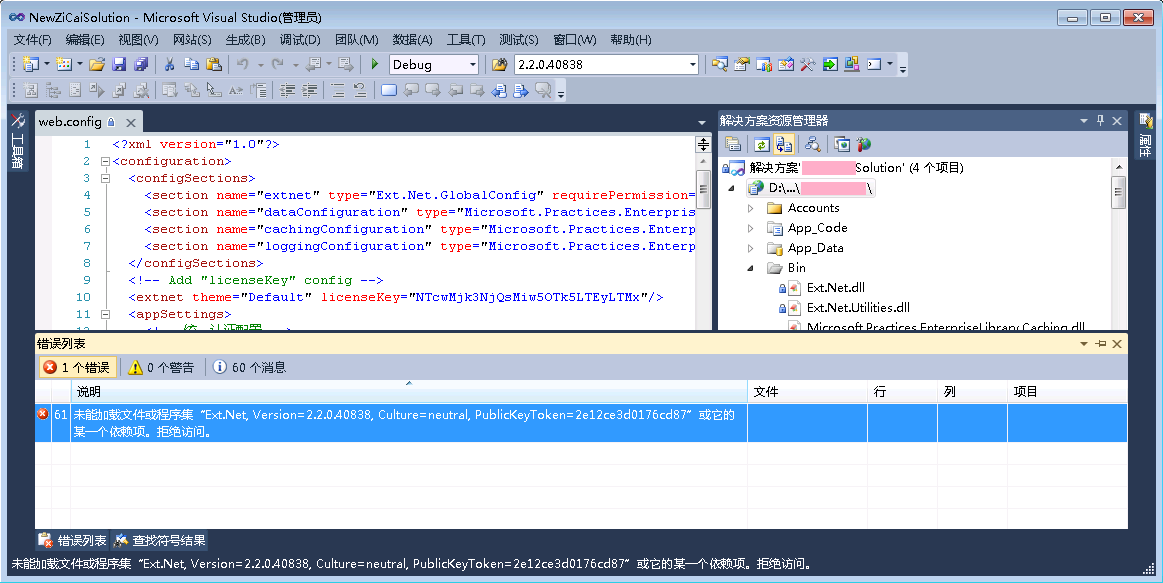Open the Properties side tab at right
Viewport: 1163px width, 583px height.
1145,134
